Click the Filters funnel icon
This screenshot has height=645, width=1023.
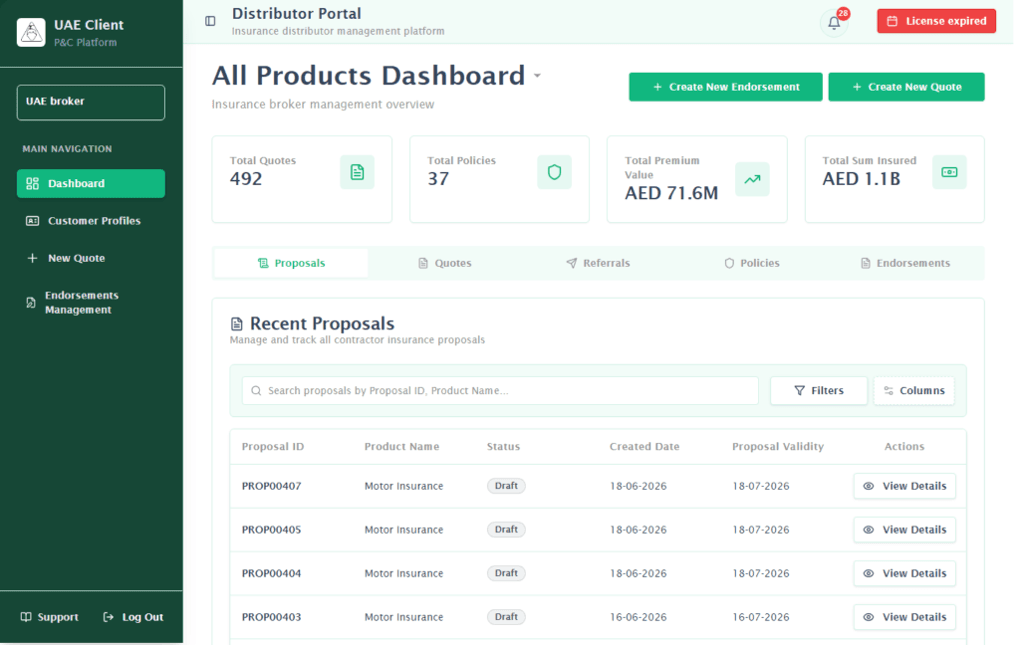coord(799,391)
